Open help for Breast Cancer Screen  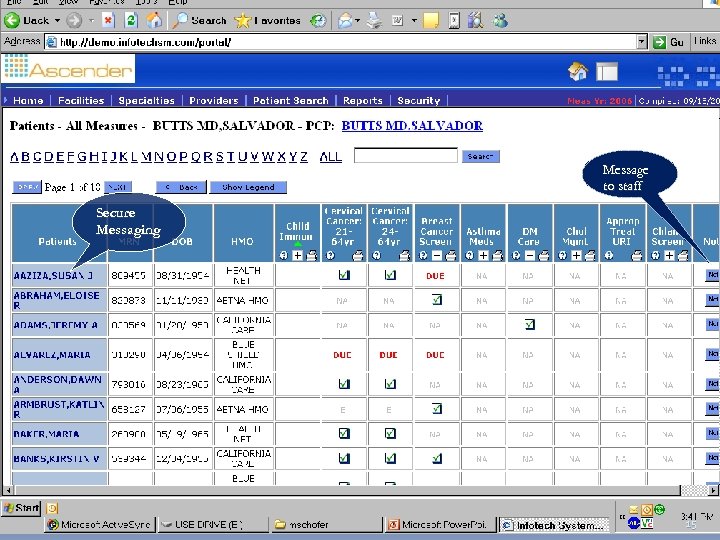423,256
